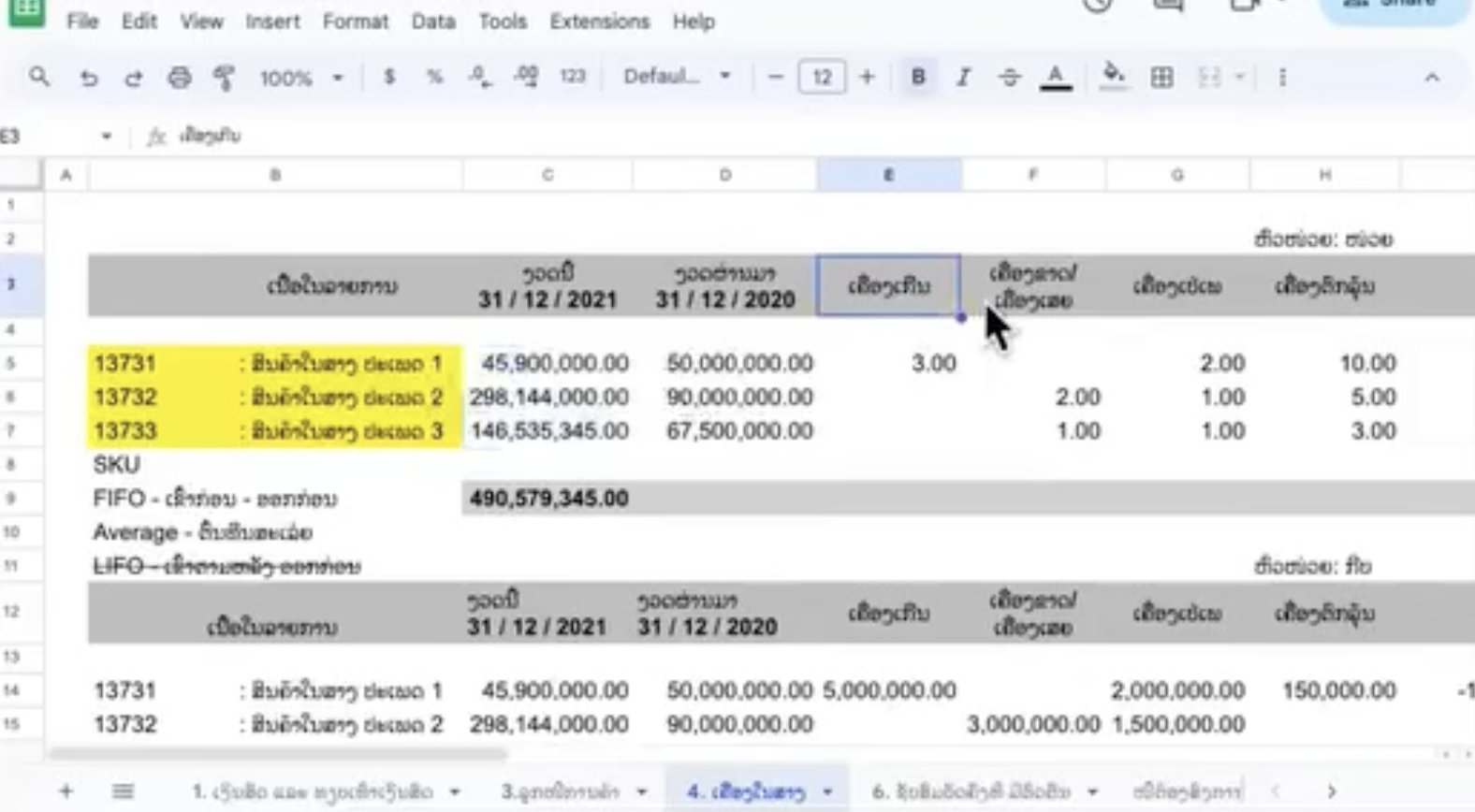Screen dimensions: 1475x812
Task: Expand the name box dropdown arrow
Action: 106,137
